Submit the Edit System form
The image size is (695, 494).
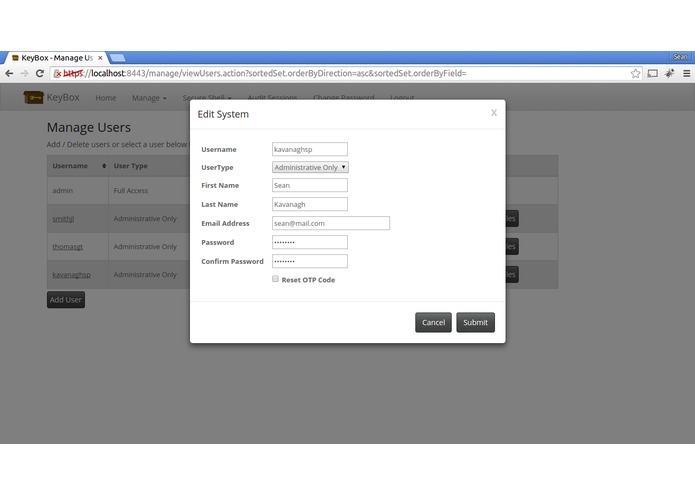click(476, 323)
